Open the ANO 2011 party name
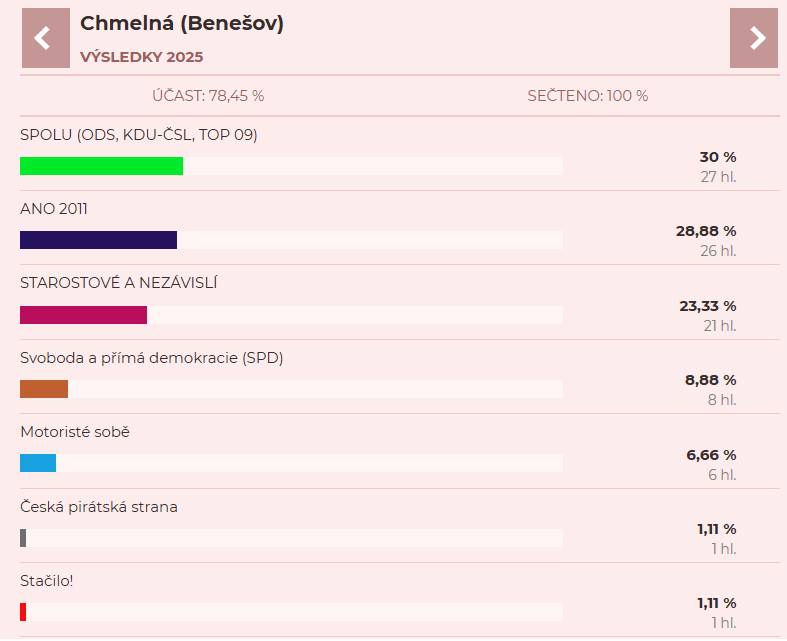 pos(54,209)
